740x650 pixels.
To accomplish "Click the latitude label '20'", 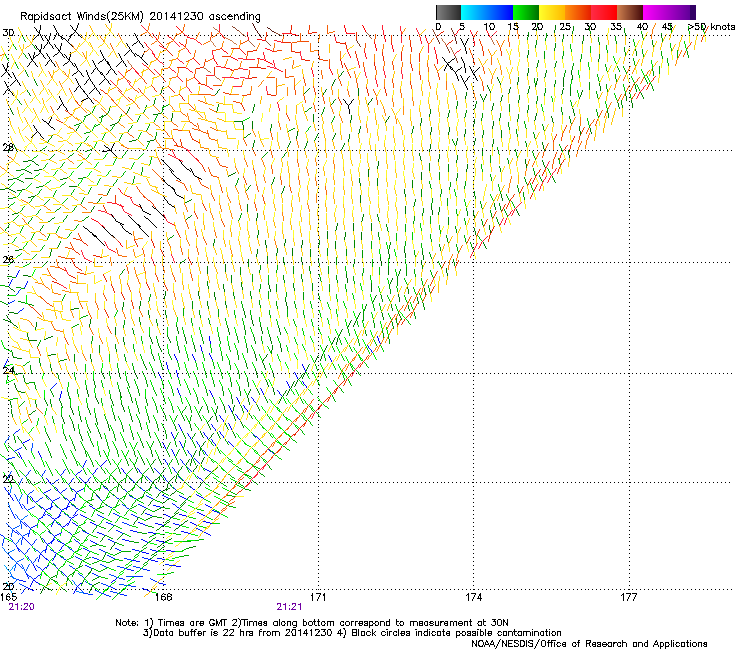I will [x=8, y=586].
